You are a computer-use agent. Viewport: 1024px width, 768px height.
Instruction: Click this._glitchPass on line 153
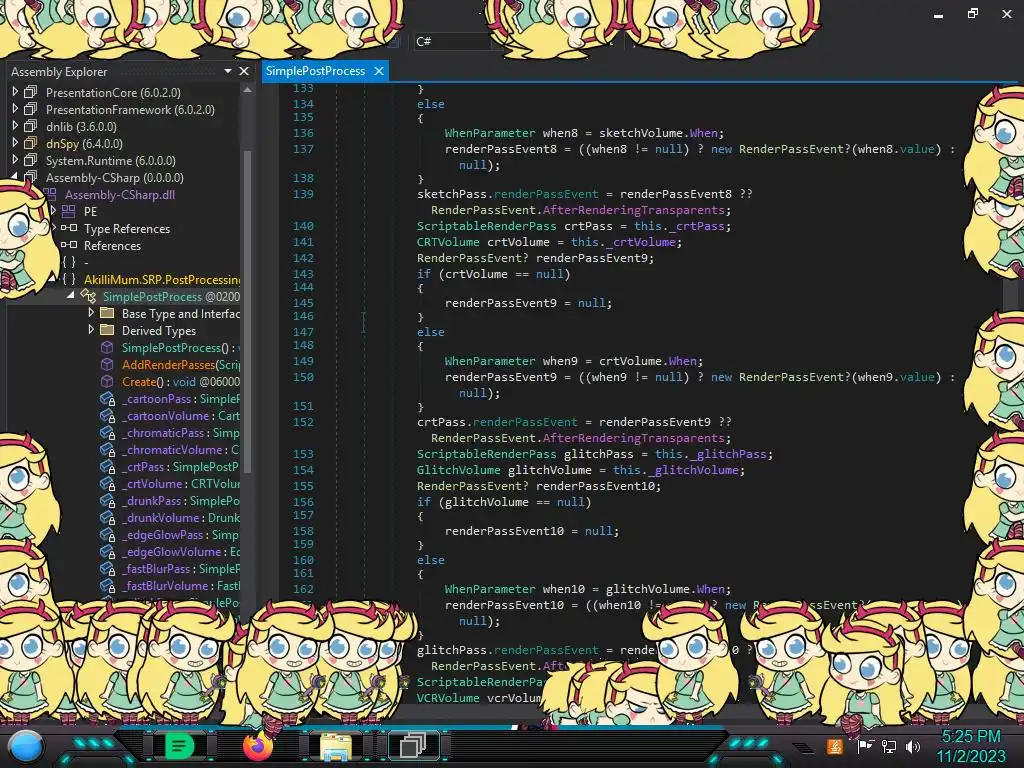tap(711, 454)
